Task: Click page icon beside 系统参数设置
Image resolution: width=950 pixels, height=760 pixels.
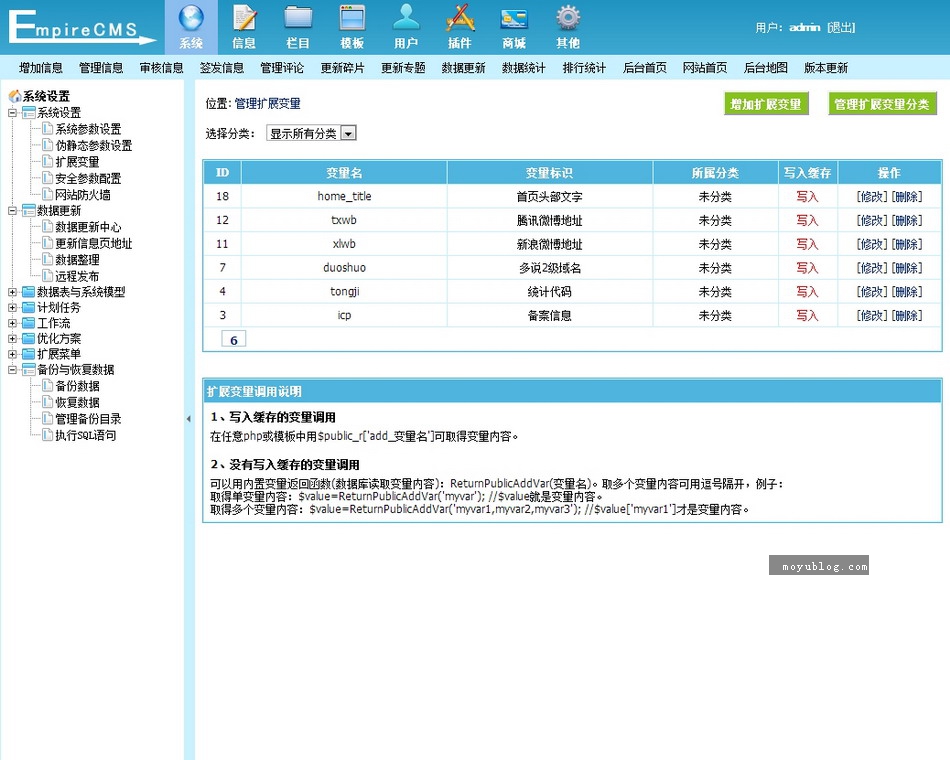Action: 47,128
